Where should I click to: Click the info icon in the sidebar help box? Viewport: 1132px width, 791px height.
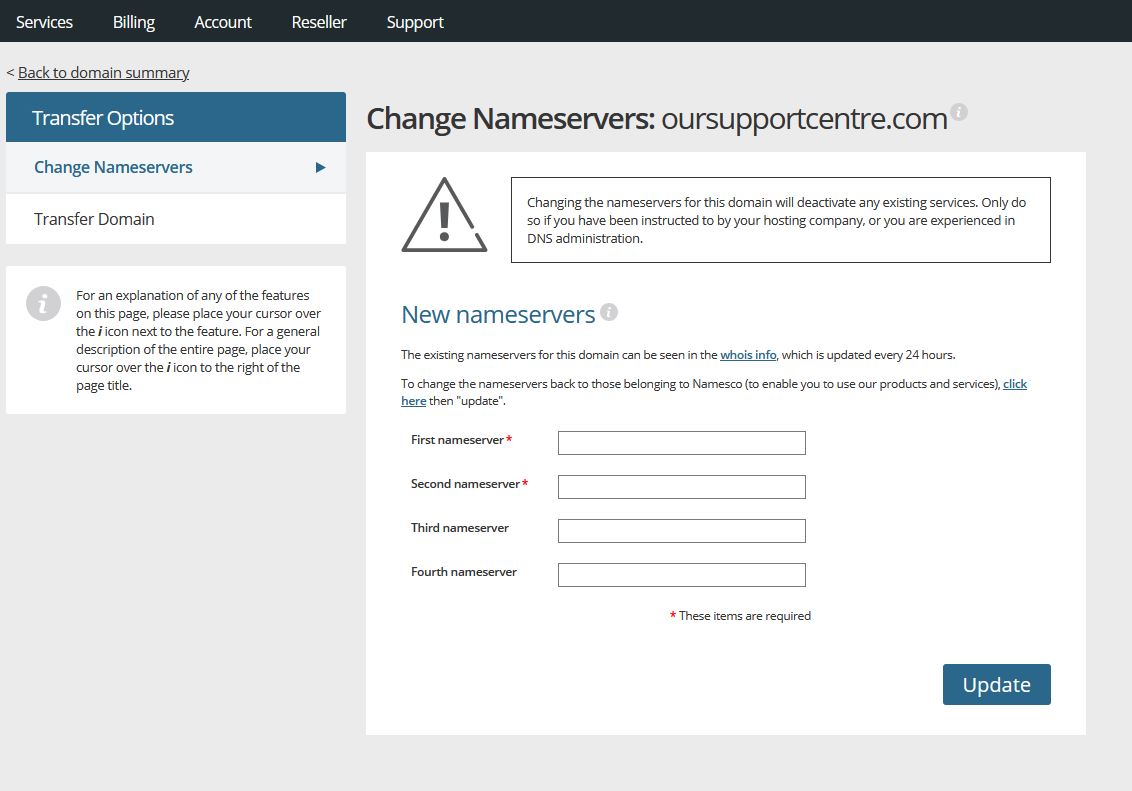[x=43, y=303]
